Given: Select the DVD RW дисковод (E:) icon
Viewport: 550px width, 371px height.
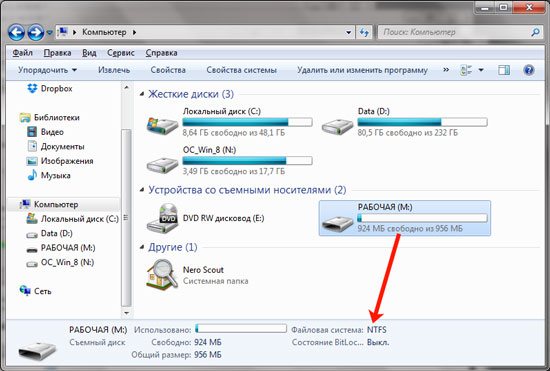Looking at the screenshot, I should [162, 218].
